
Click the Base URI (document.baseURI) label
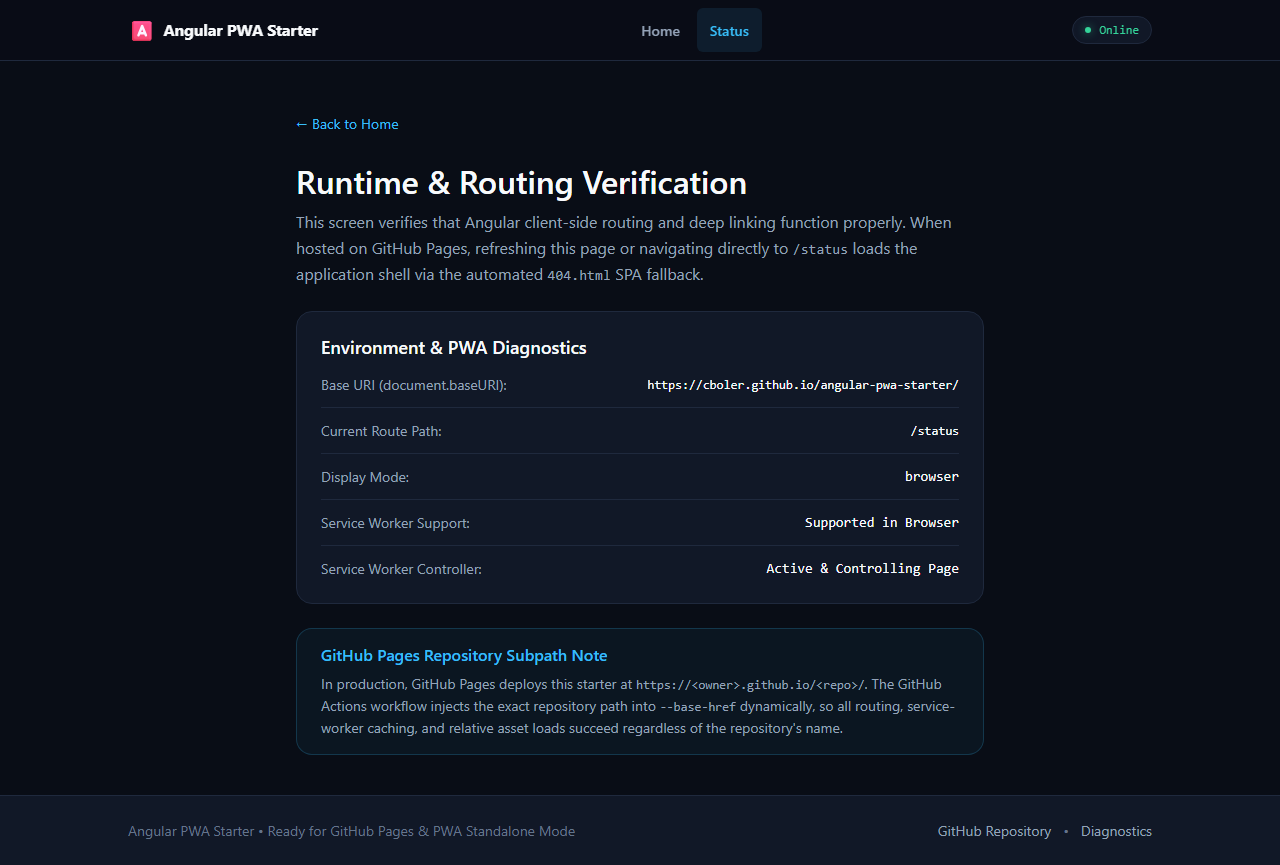coord(414,385)
